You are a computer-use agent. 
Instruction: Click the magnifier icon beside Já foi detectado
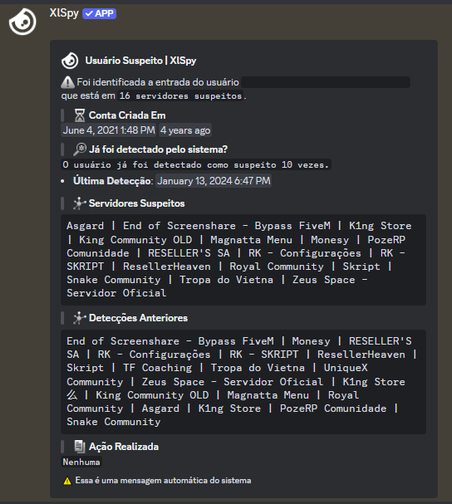click(80, 149)
